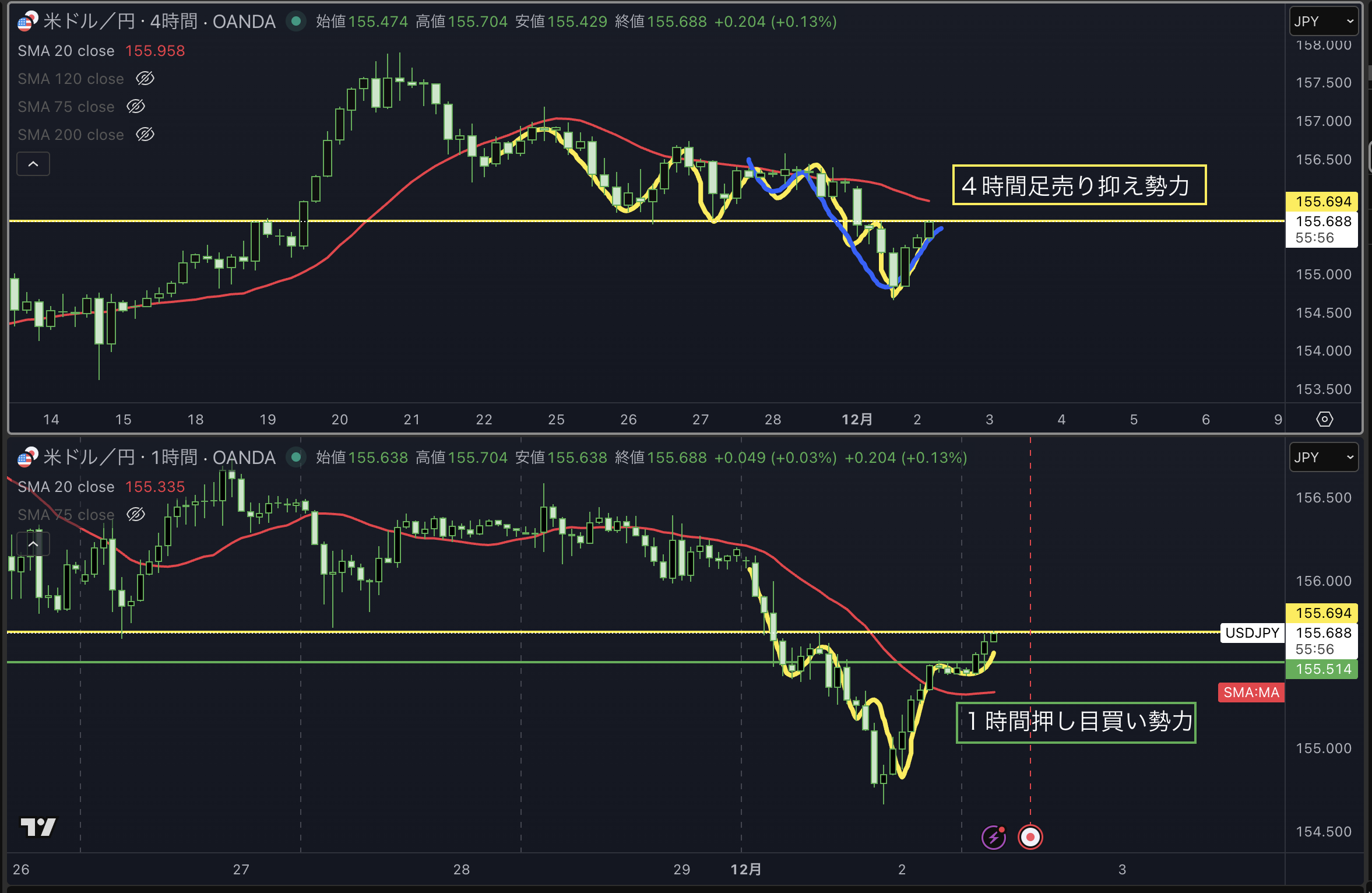Toggle visibility of SMA 120 close indicator
1372x893 pixels.
click(145, 78)
